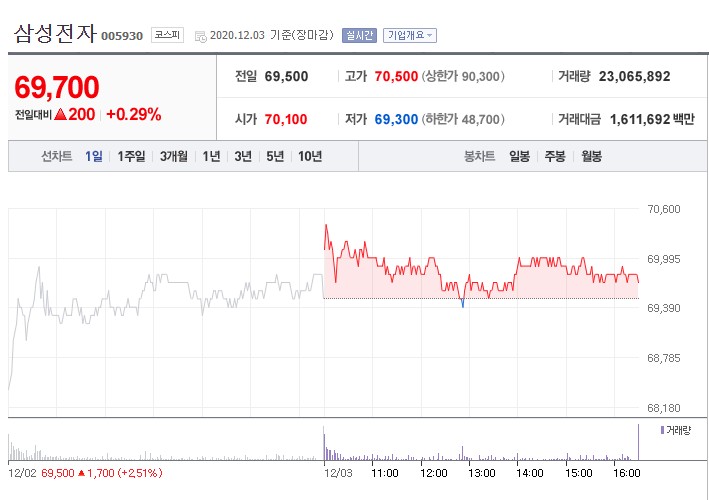
Task: Choose the 3년 chart range
Action: (x=243, y=156)
